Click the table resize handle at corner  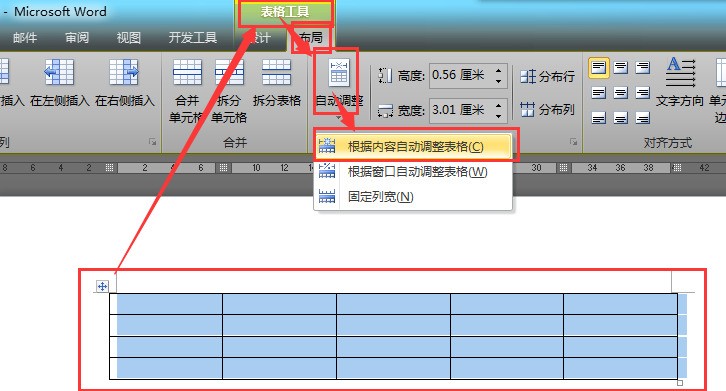click(x=680, y=383)
